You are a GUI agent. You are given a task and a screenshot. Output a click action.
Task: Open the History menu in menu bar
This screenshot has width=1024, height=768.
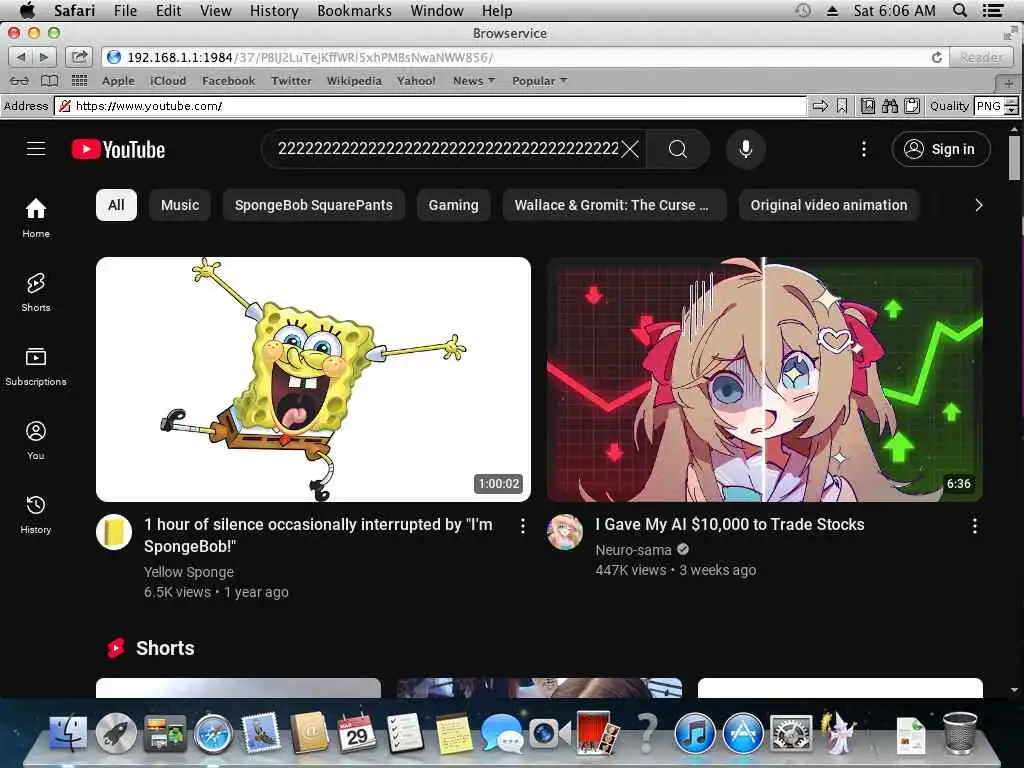274,10
